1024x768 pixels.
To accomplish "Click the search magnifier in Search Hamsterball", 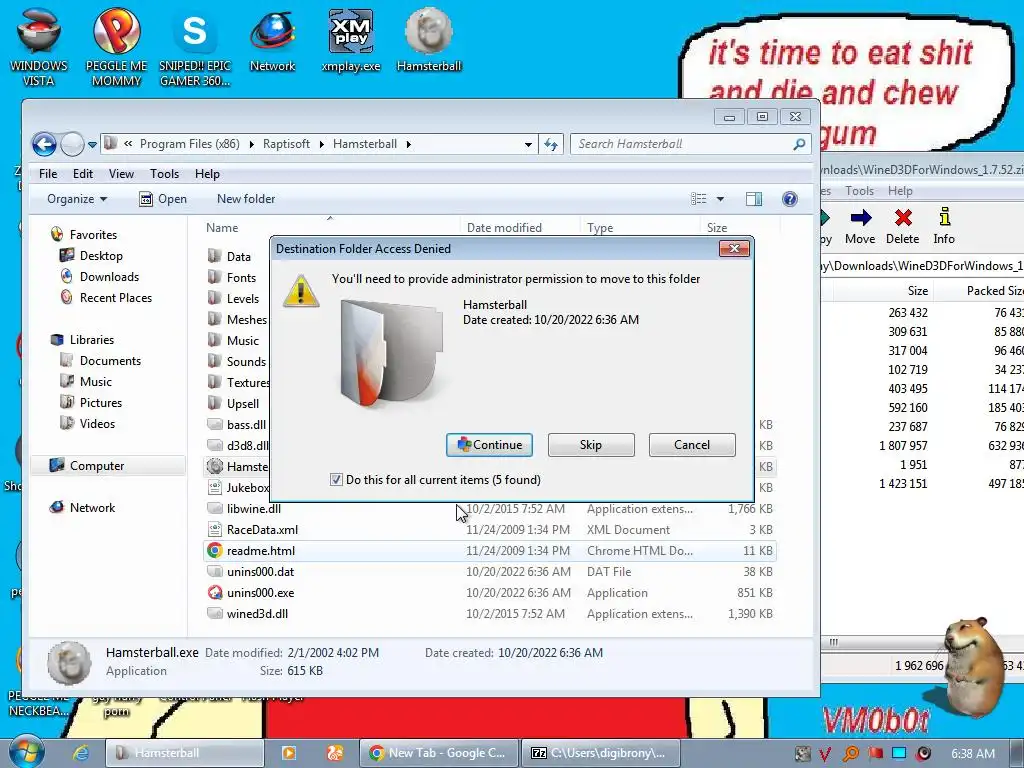I will [x=799, y=144].
